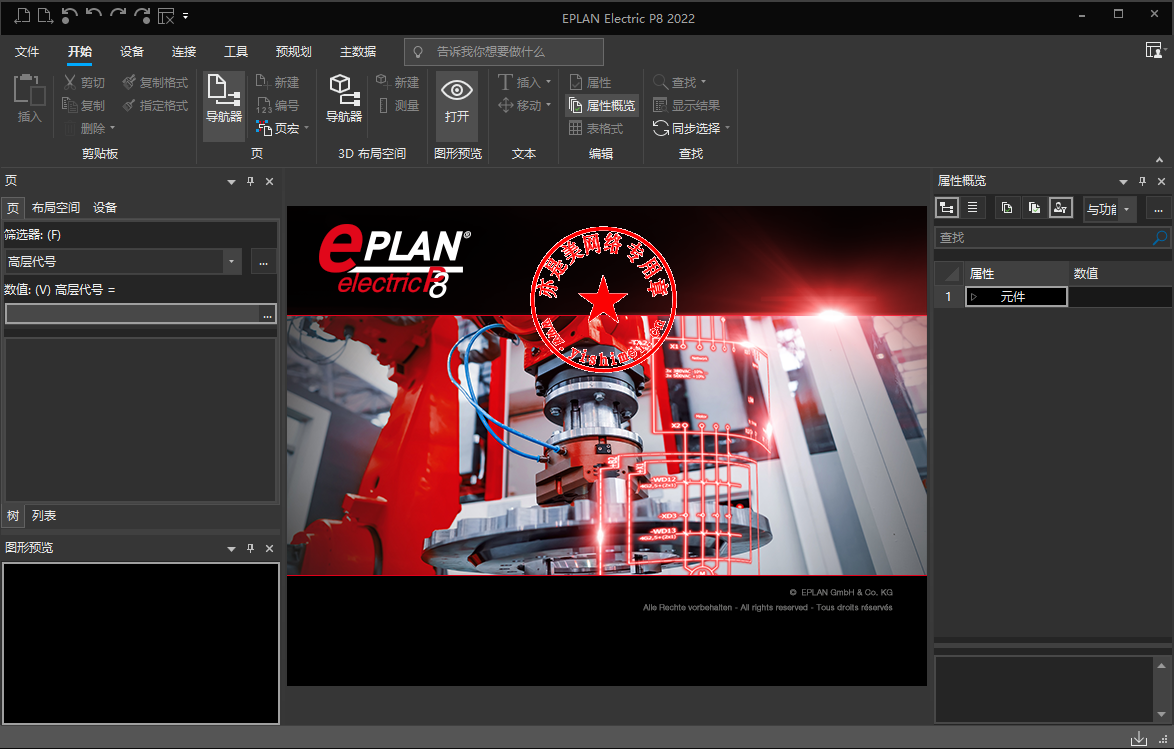
Task: Click 新建 in the 页 group
Action: pos(277,82)
